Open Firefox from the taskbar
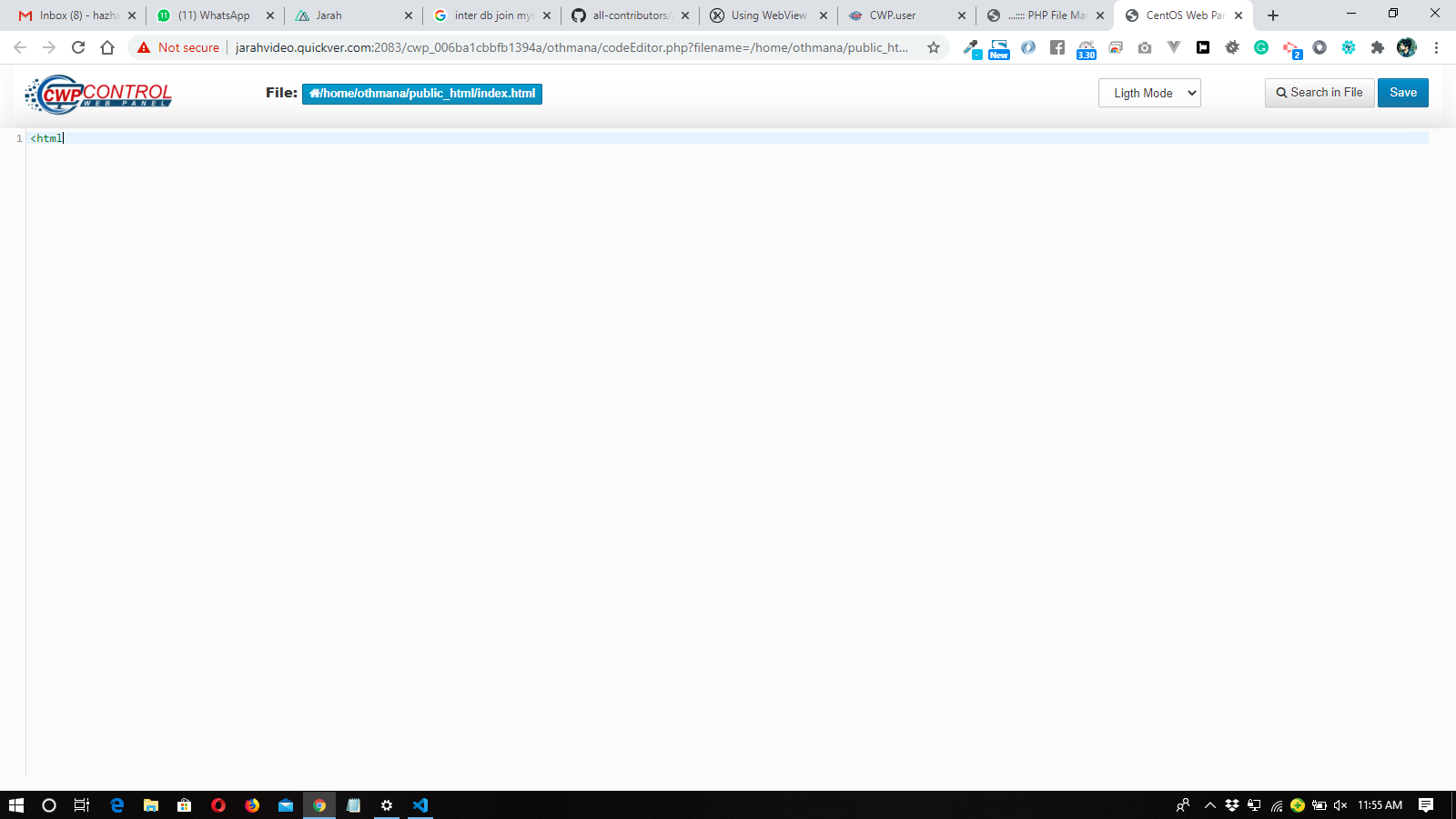1456x819 pixels. (x=252, y=805)
